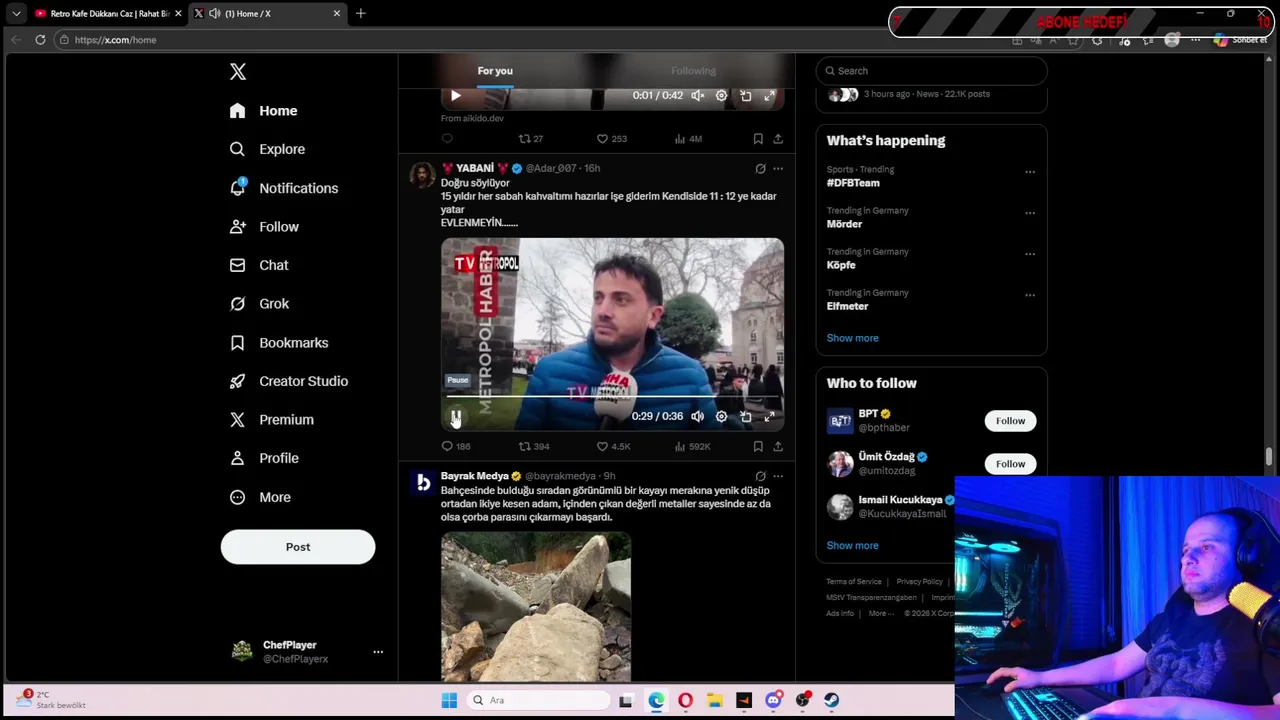Share the YABANİ post
The height and width of the screenshot is (720, 1280).
coord(778,447)
